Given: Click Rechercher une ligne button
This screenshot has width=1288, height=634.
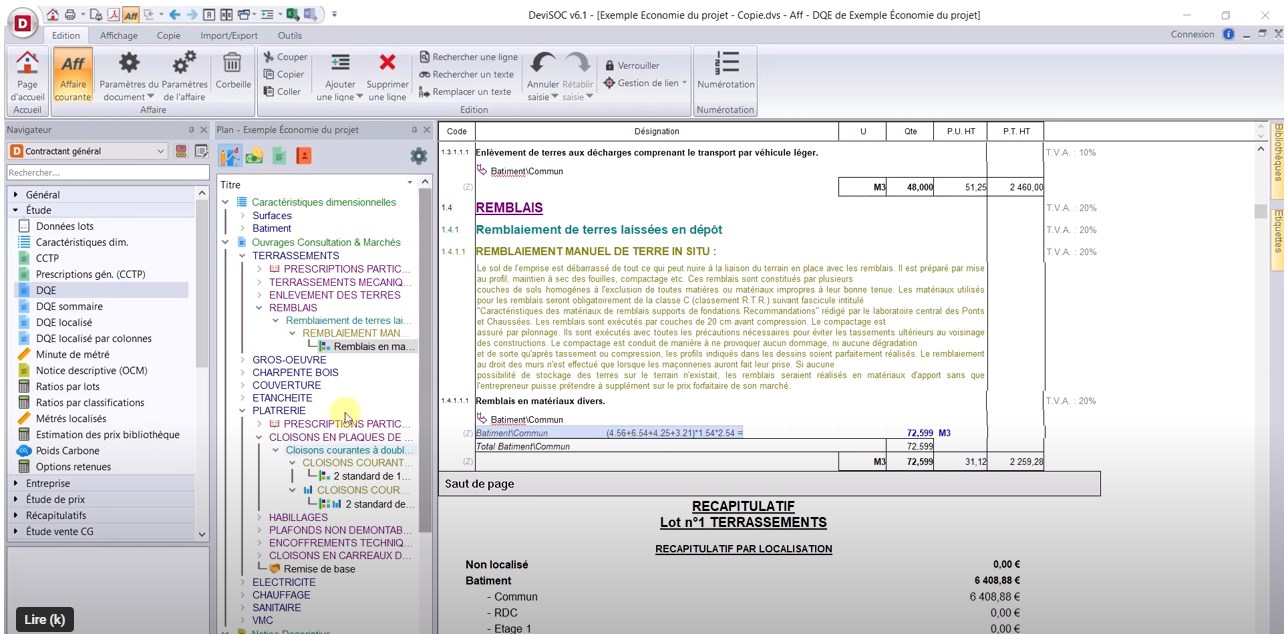Looking at the screenshot, I should [468, 57].
